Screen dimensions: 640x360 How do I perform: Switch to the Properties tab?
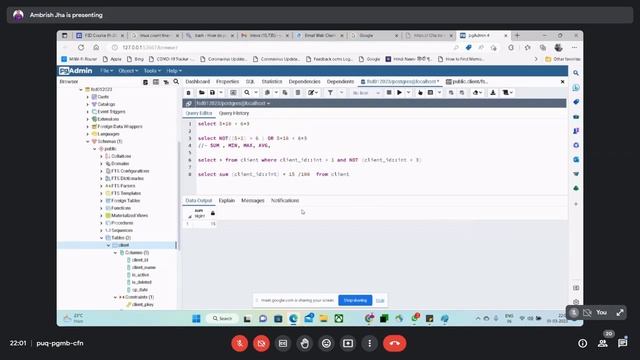(227, 82)
